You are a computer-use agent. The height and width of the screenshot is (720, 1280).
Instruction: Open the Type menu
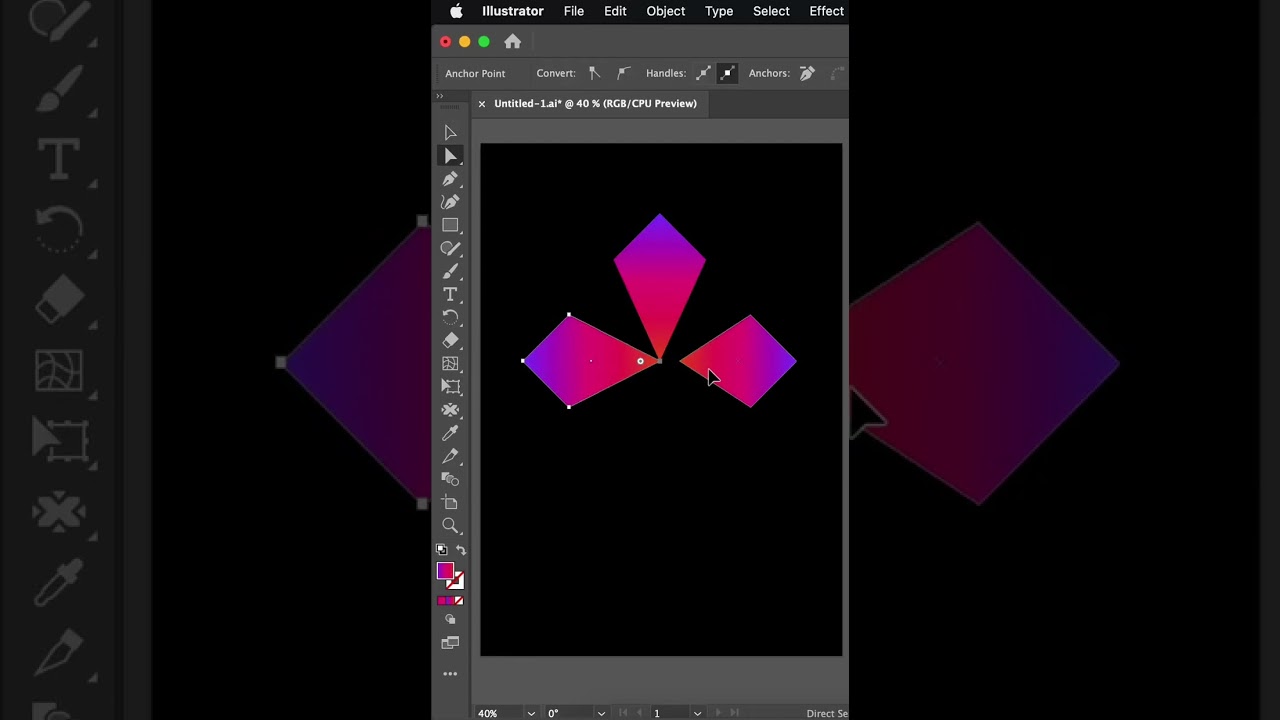click(x=719, y=11)
